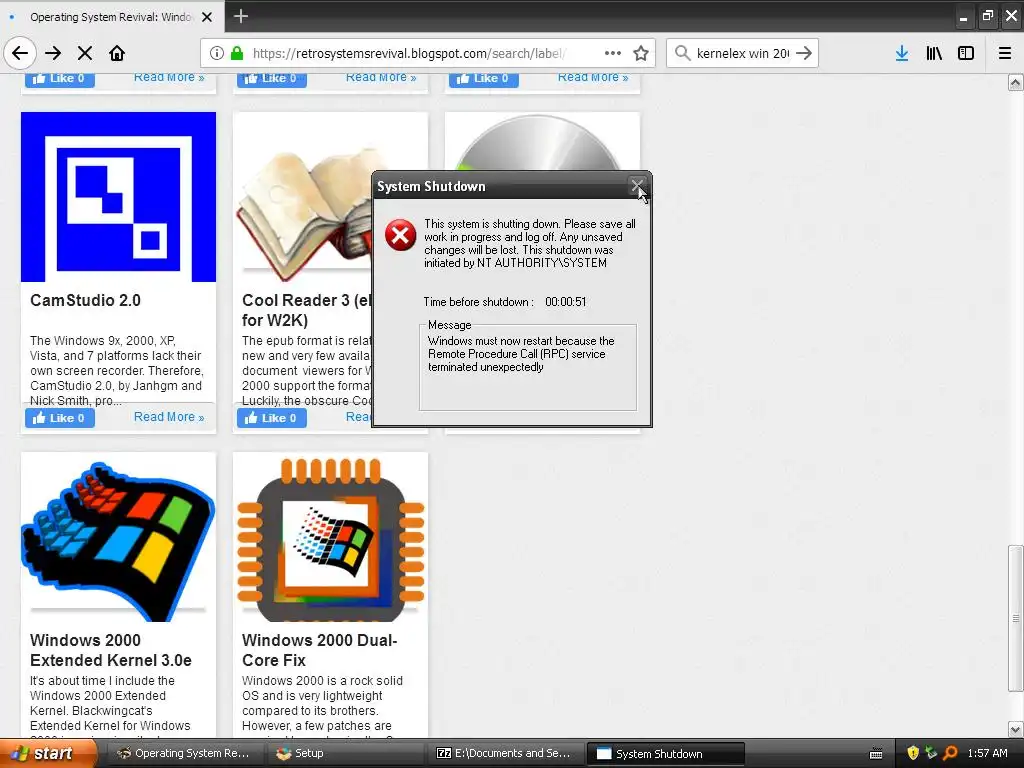Click scrollbar down arrow on the page
Image resolution: width=1024 pixels, height=768 pixels.
1016,729
